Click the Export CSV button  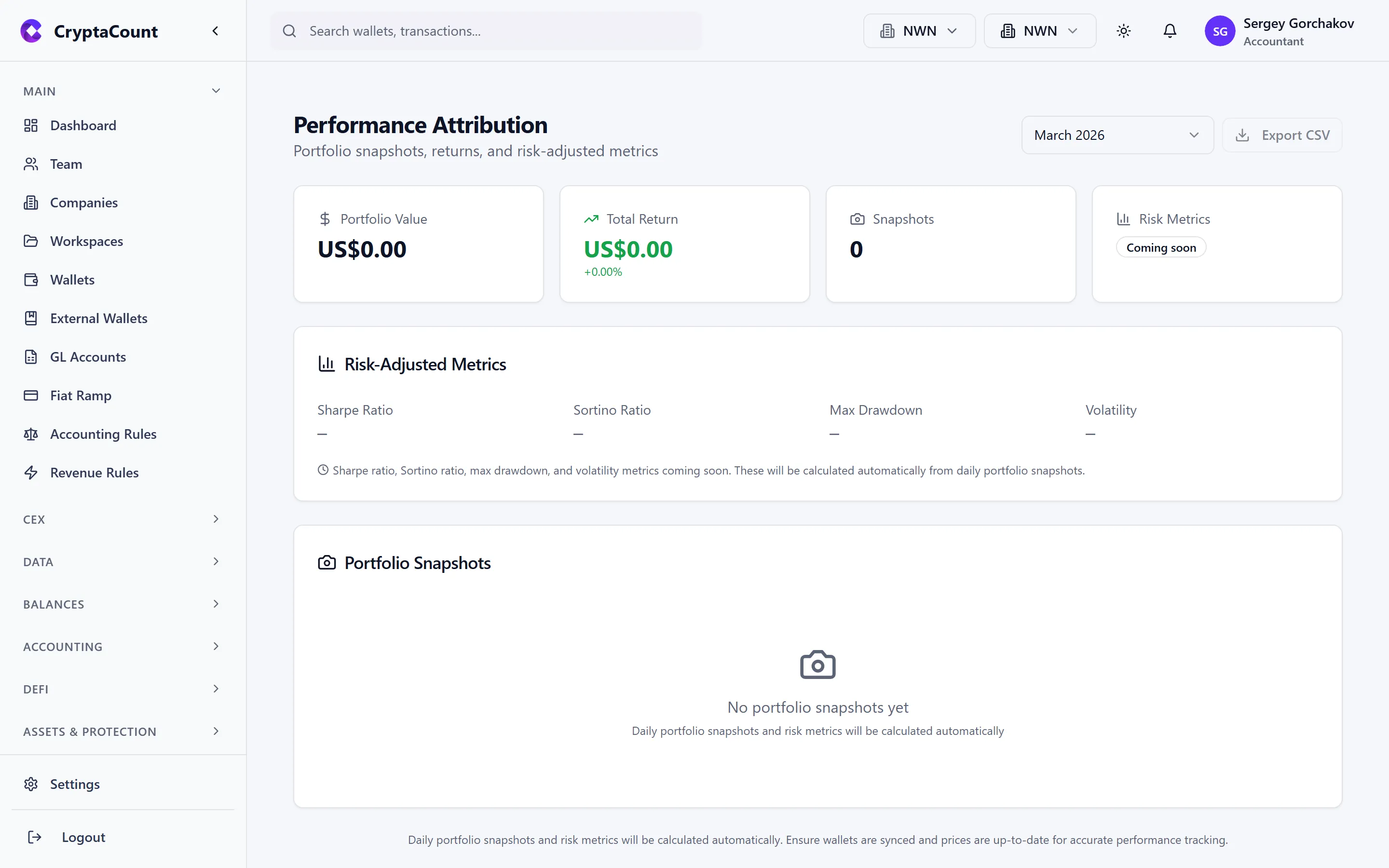pos(1281,135)
